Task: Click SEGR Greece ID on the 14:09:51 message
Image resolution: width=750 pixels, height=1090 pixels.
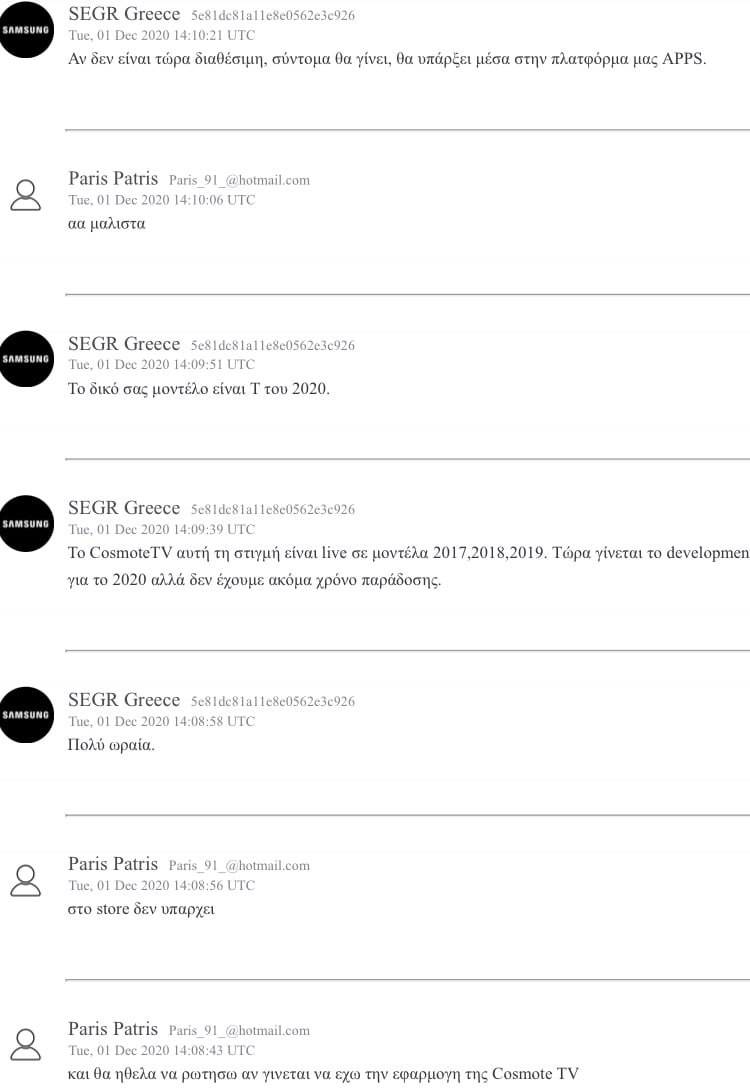Action: (273, 346)
